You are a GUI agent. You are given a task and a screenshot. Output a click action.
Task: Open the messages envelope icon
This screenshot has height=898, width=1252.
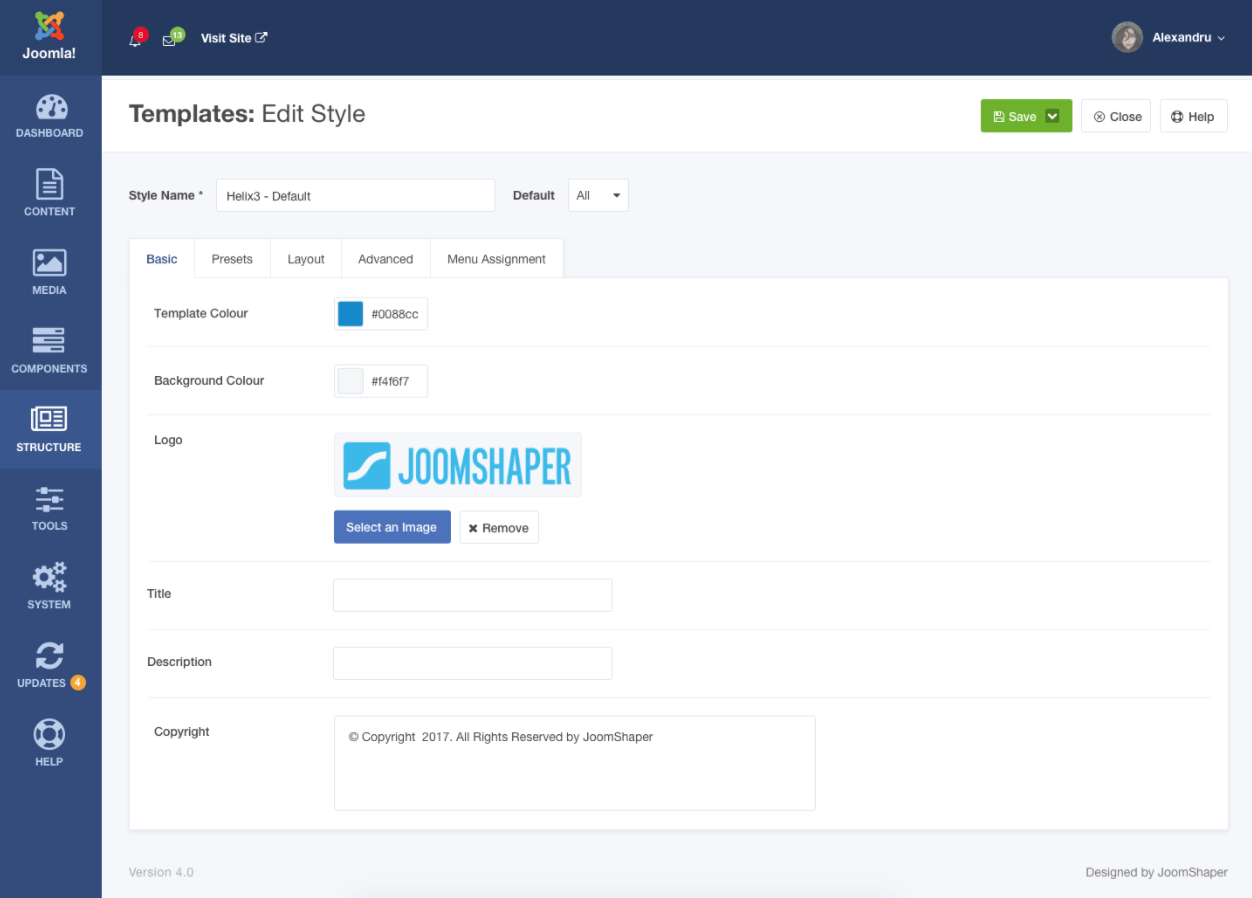click(170, 40)
